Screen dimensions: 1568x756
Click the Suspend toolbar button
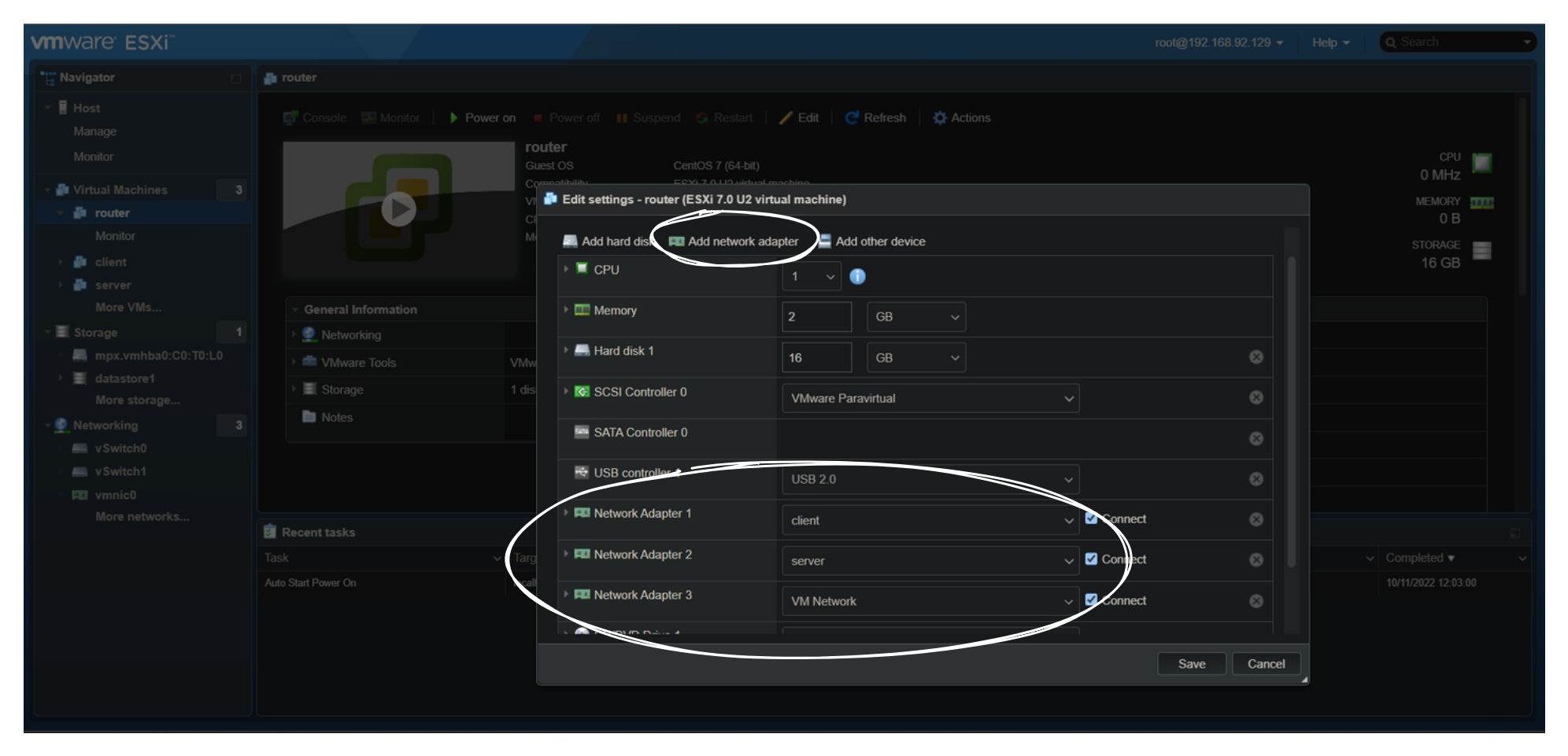click(x=649, y=118)
